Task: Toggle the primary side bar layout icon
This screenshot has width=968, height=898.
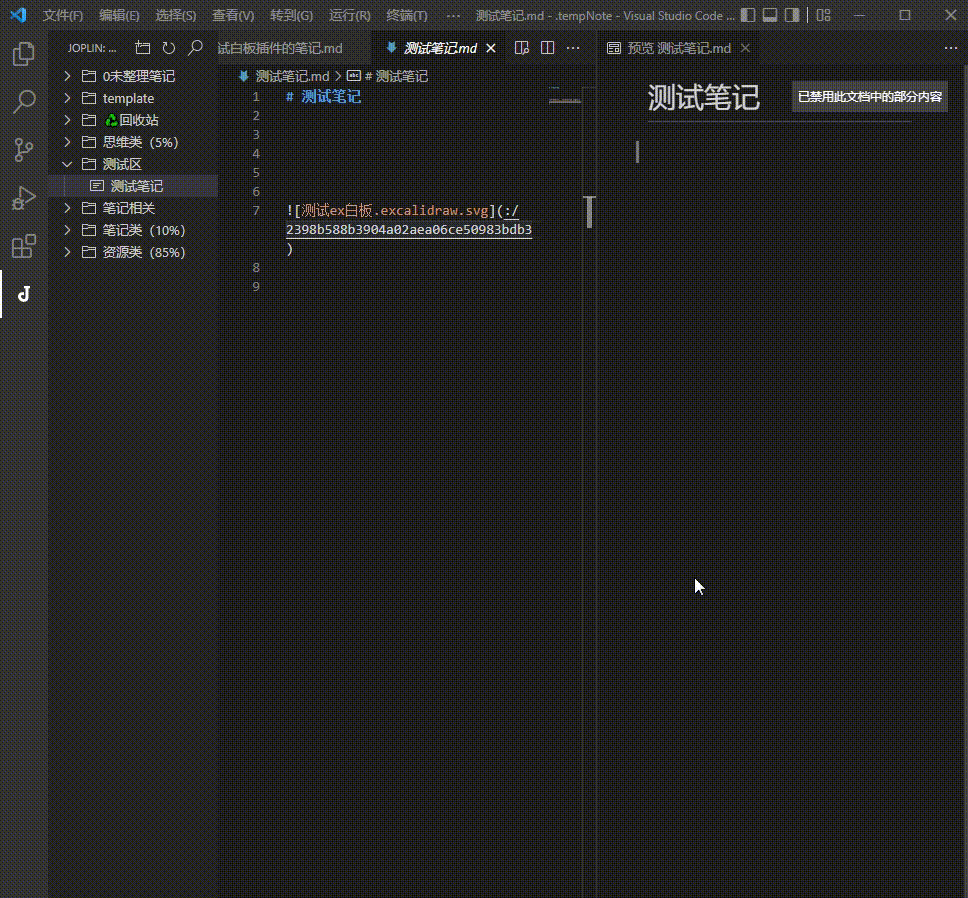Action: point(748,15)
